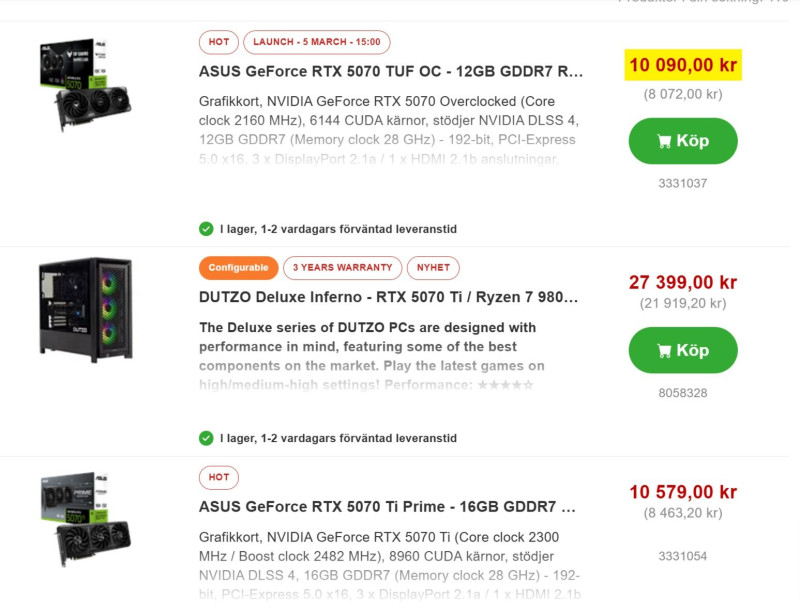The height and width of the screenshot is (615, 800).
Task: Click the NYHET badge on the DUTZO listing
Action: [433, 268]
